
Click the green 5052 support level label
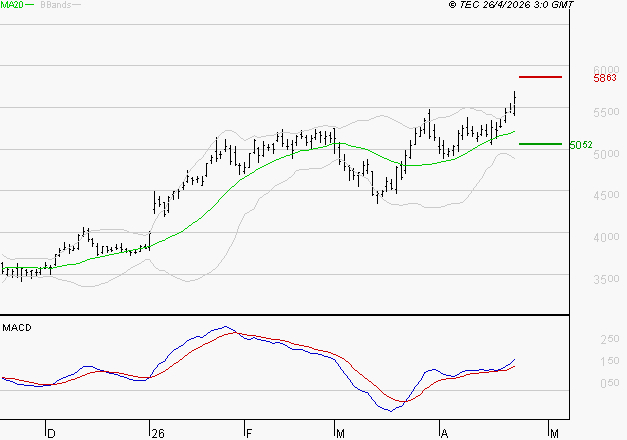tap(581, 145)
